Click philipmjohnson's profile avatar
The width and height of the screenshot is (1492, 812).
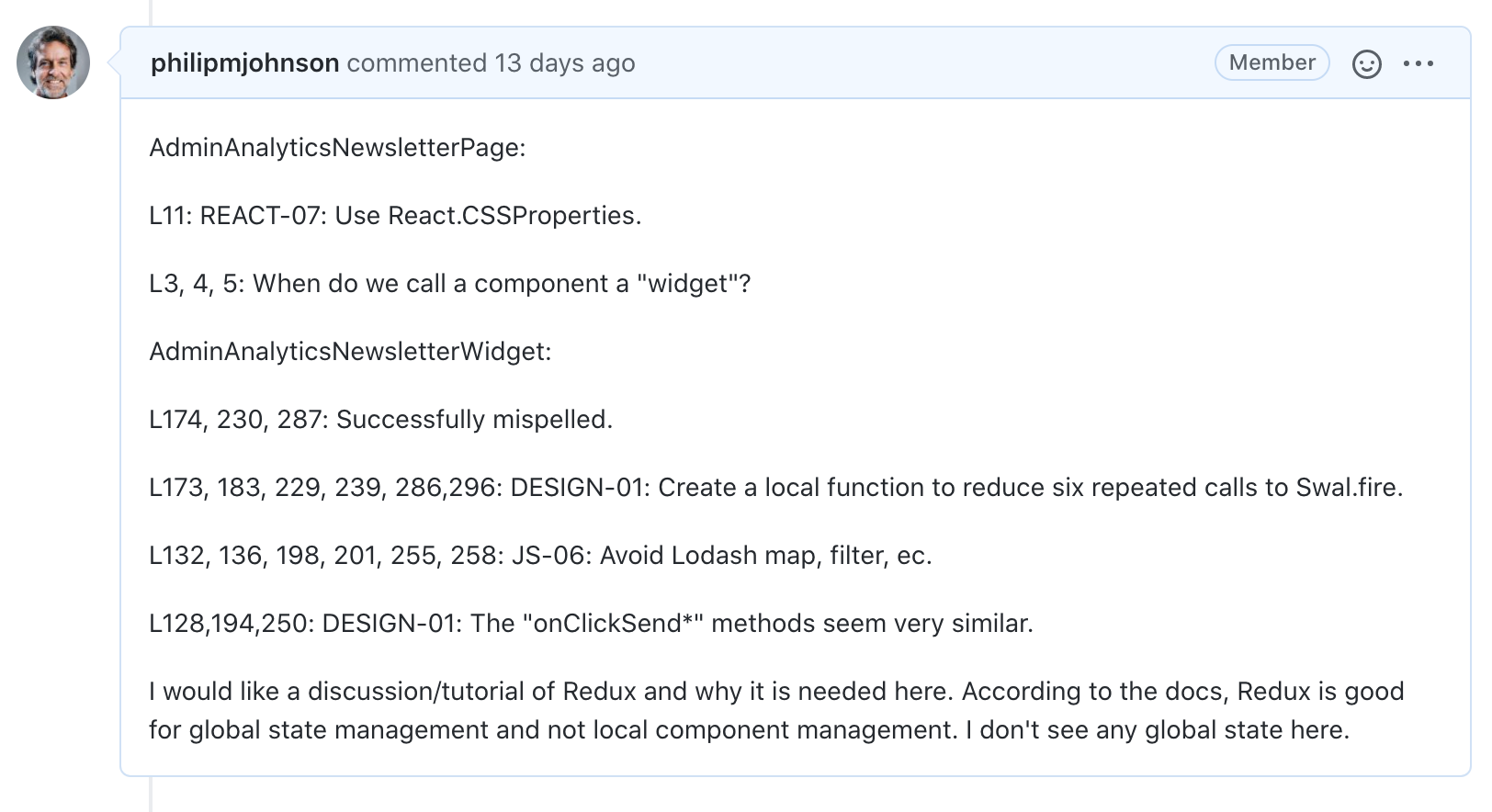(x=53, y=62)
